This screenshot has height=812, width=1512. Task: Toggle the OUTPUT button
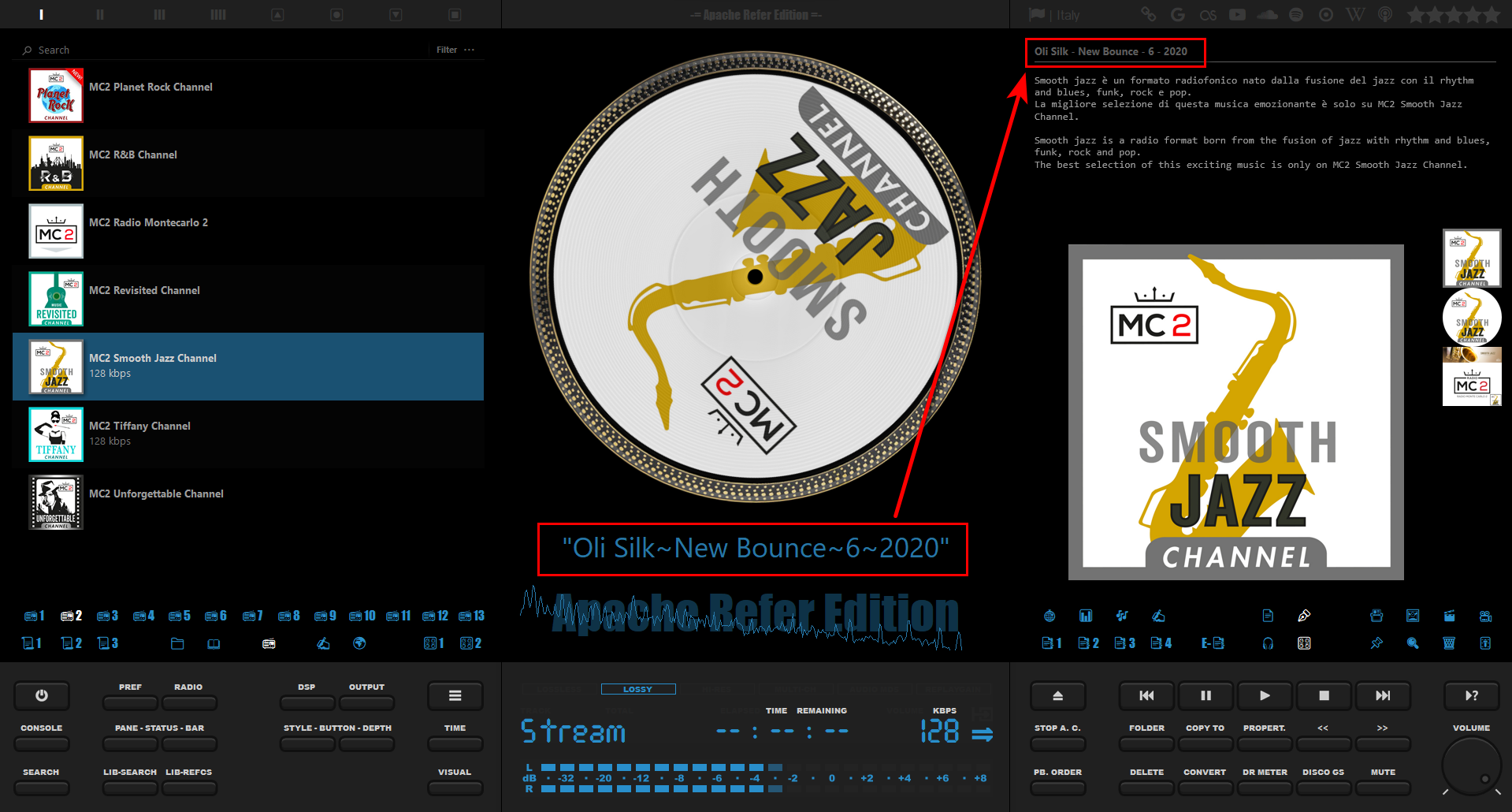(366, 702)
